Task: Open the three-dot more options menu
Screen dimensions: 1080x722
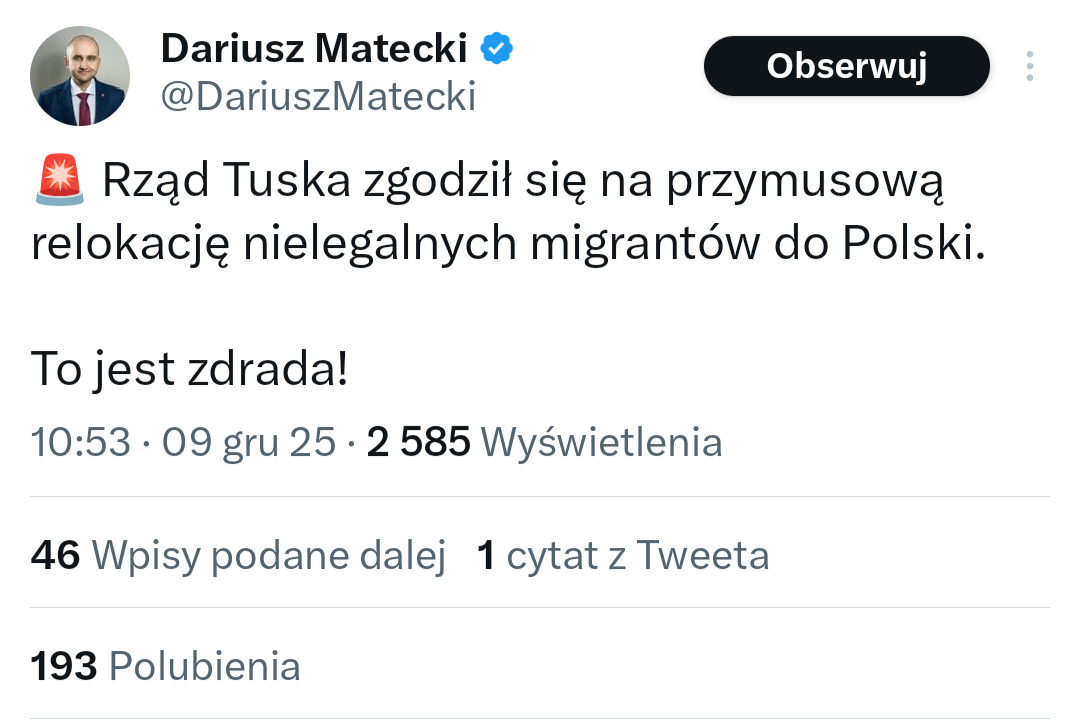Action: pyautogui.click(x=1029, y=66)
